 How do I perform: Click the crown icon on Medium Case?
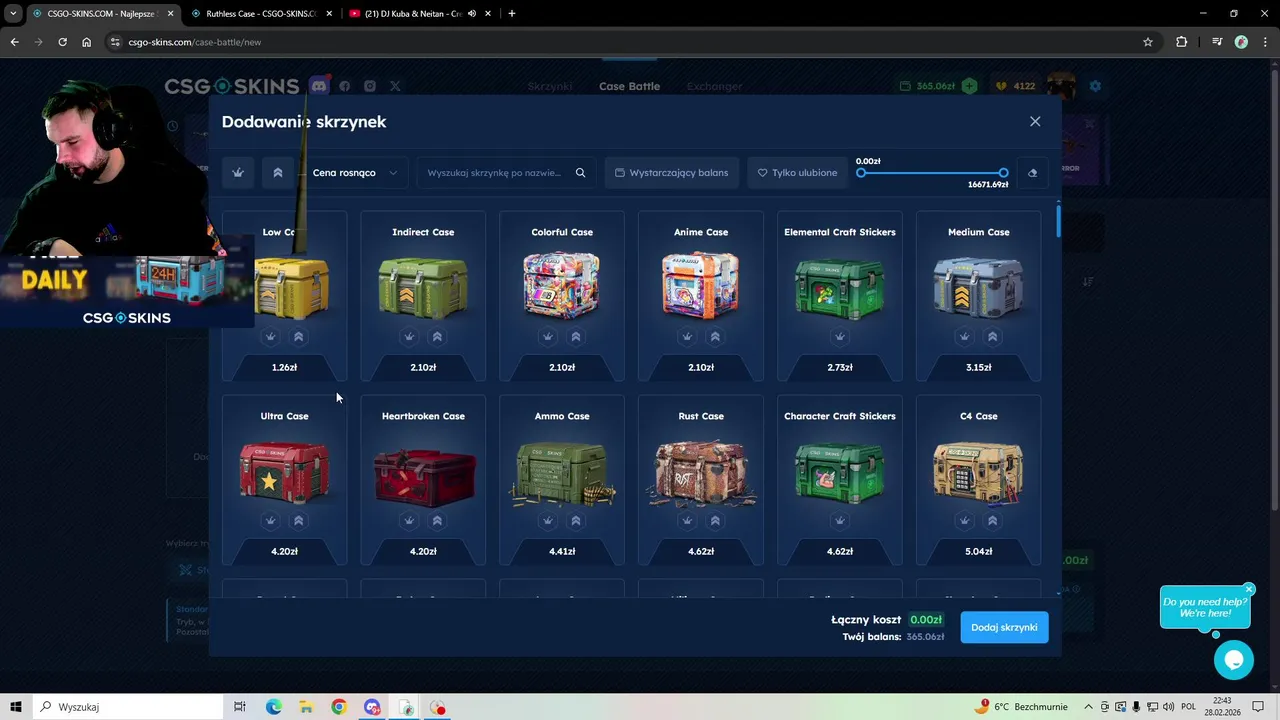click(965, 337)
